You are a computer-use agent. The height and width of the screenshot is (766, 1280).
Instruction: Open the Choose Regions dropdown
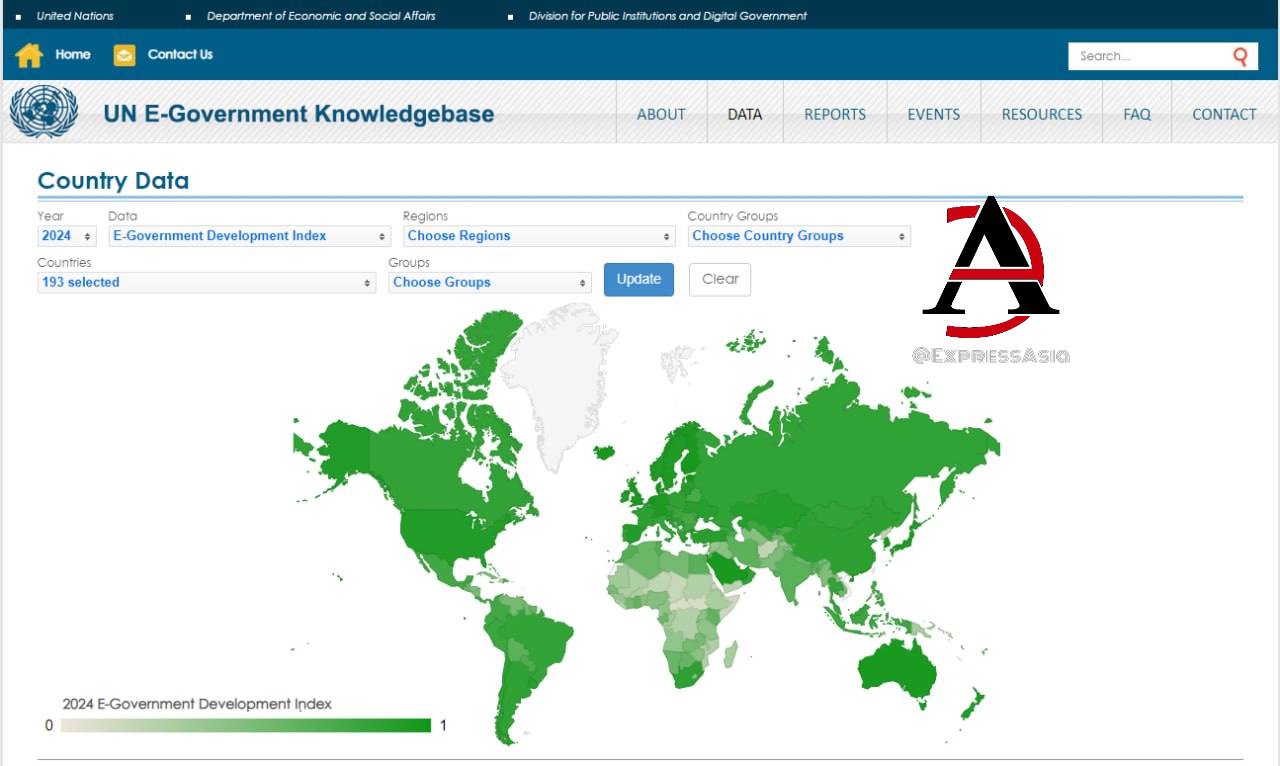click(540, 236)
